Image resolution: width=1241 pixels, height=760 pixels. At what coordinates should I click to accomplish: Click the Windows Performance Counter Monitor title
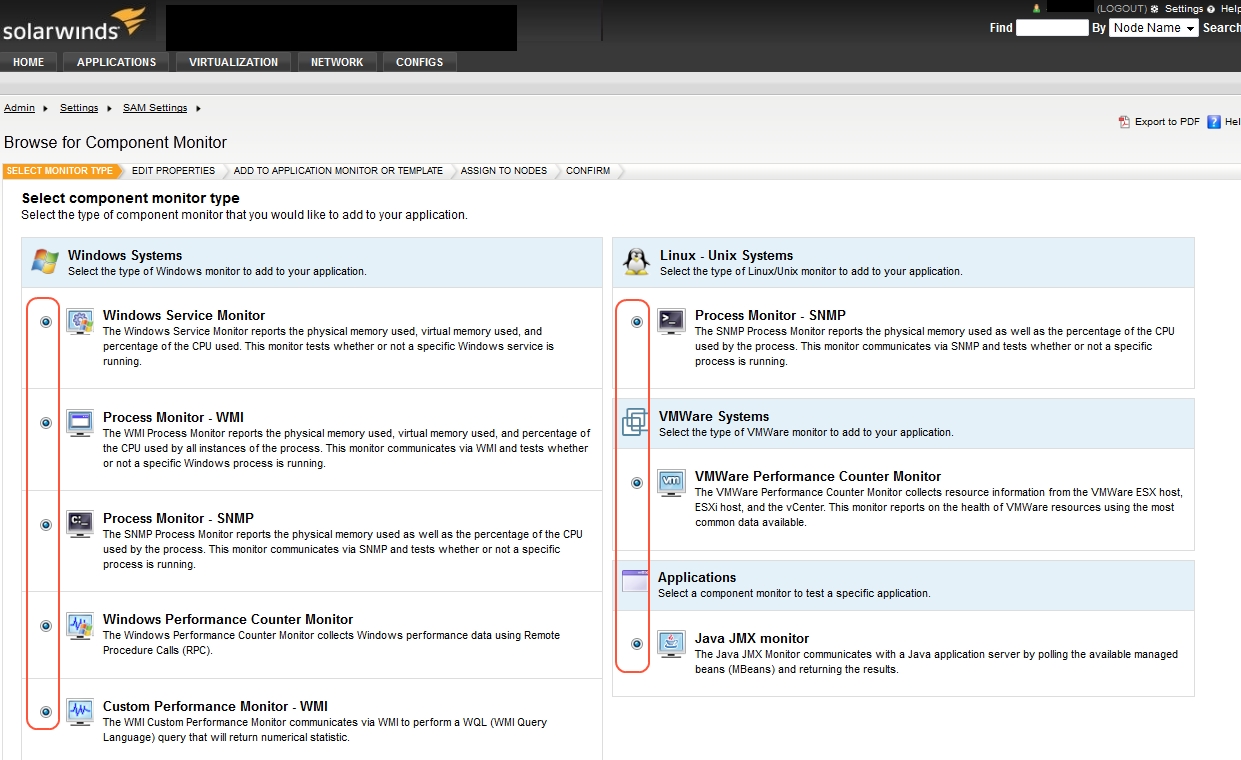click(x=228, y=619)
